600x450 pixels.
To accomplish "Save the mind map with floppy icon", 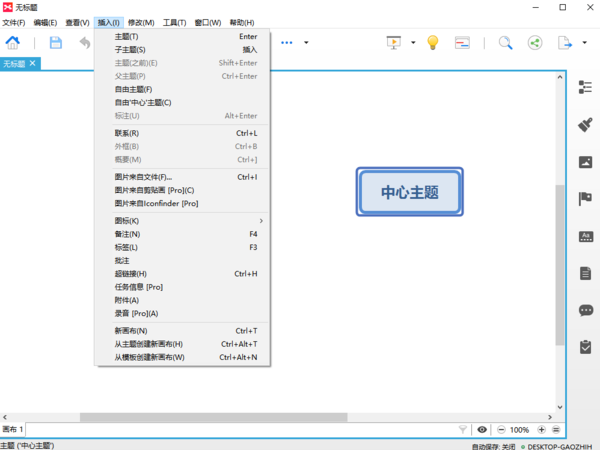I will tap(56, 42).
